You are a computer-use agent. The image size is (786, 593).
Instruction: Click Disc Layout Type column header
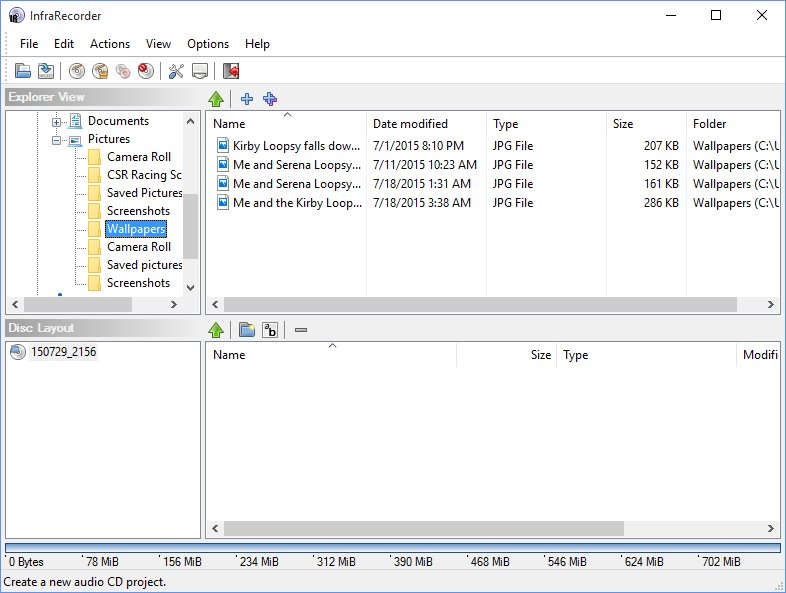click(x=646, y=354)
